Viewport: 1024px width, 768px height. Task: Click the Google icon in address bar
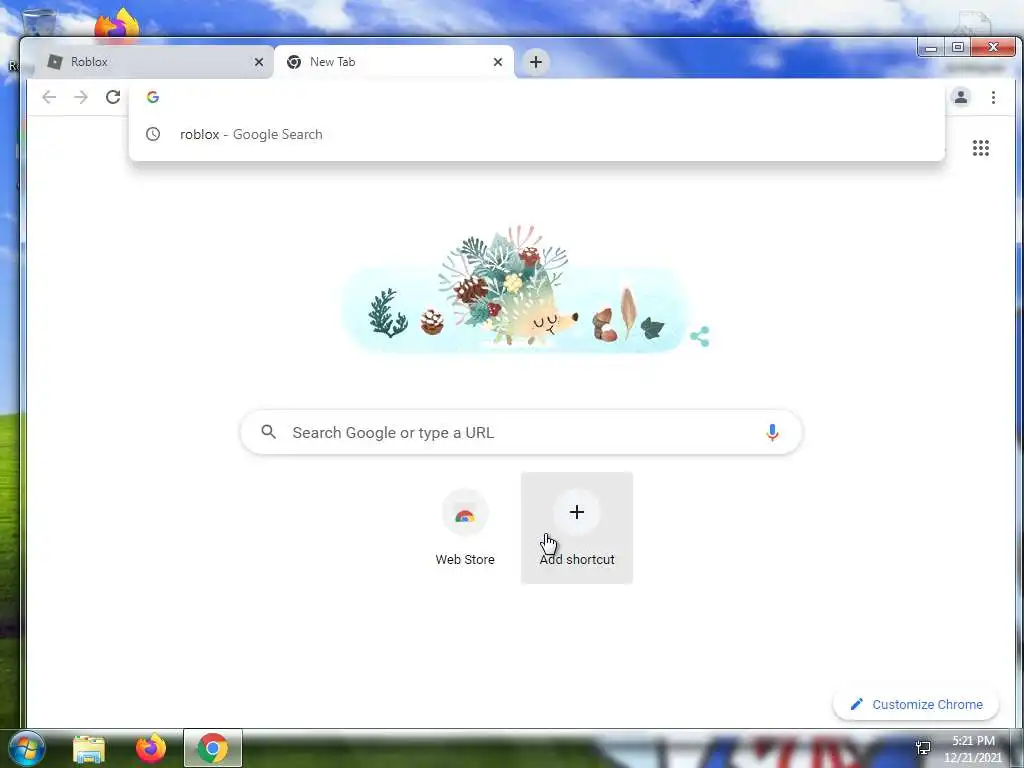click(153, 97)
